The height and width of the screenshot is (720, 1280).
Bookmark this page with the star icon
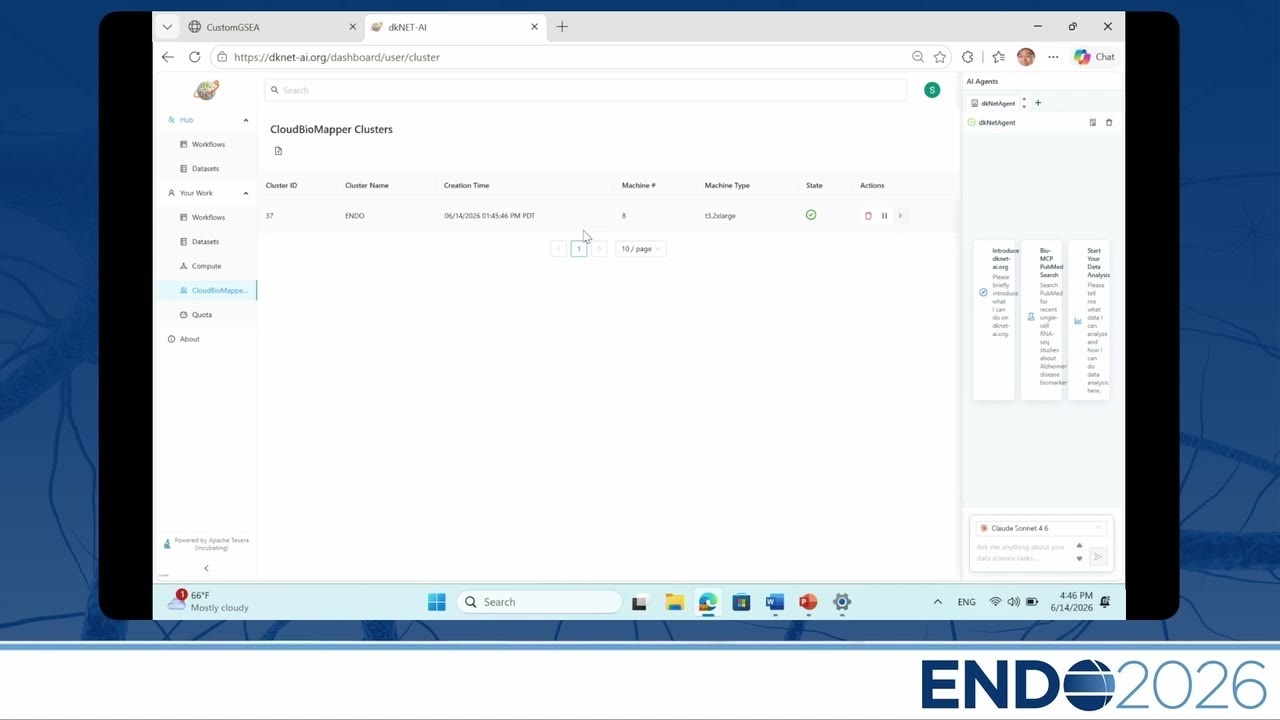coord(940,57)
